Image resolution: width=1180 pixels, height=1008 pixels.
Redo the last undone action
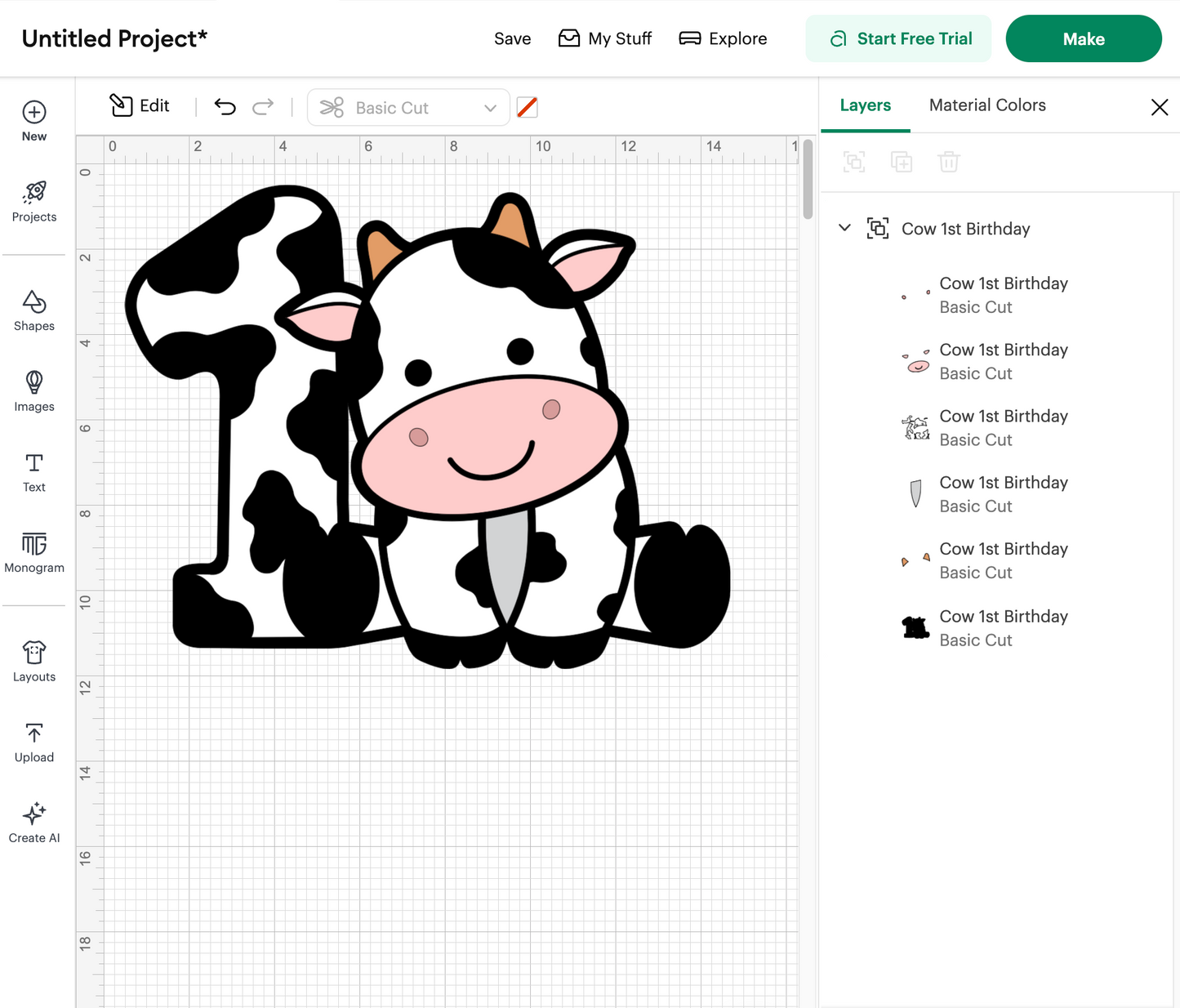(x=263, y=107)
